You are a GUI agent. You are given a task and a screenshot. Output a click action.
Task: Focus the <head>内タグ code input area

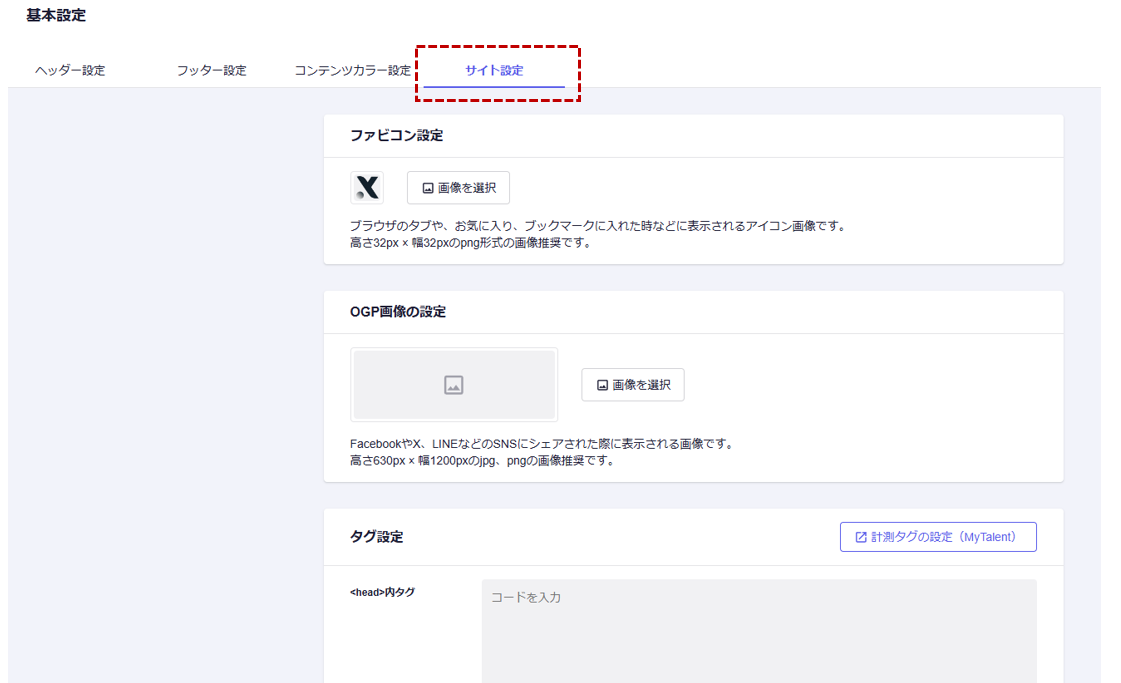(x=758, y=630)
